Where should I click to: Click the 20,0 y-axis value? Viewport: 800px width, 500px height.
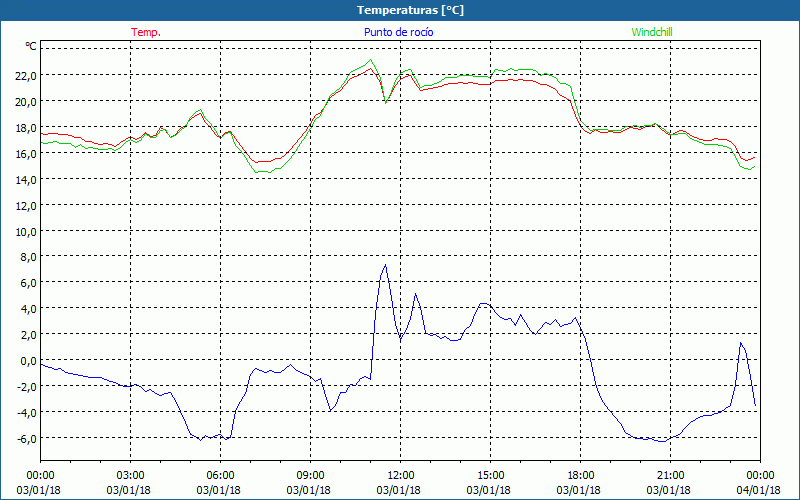click(x=26, y=102)
